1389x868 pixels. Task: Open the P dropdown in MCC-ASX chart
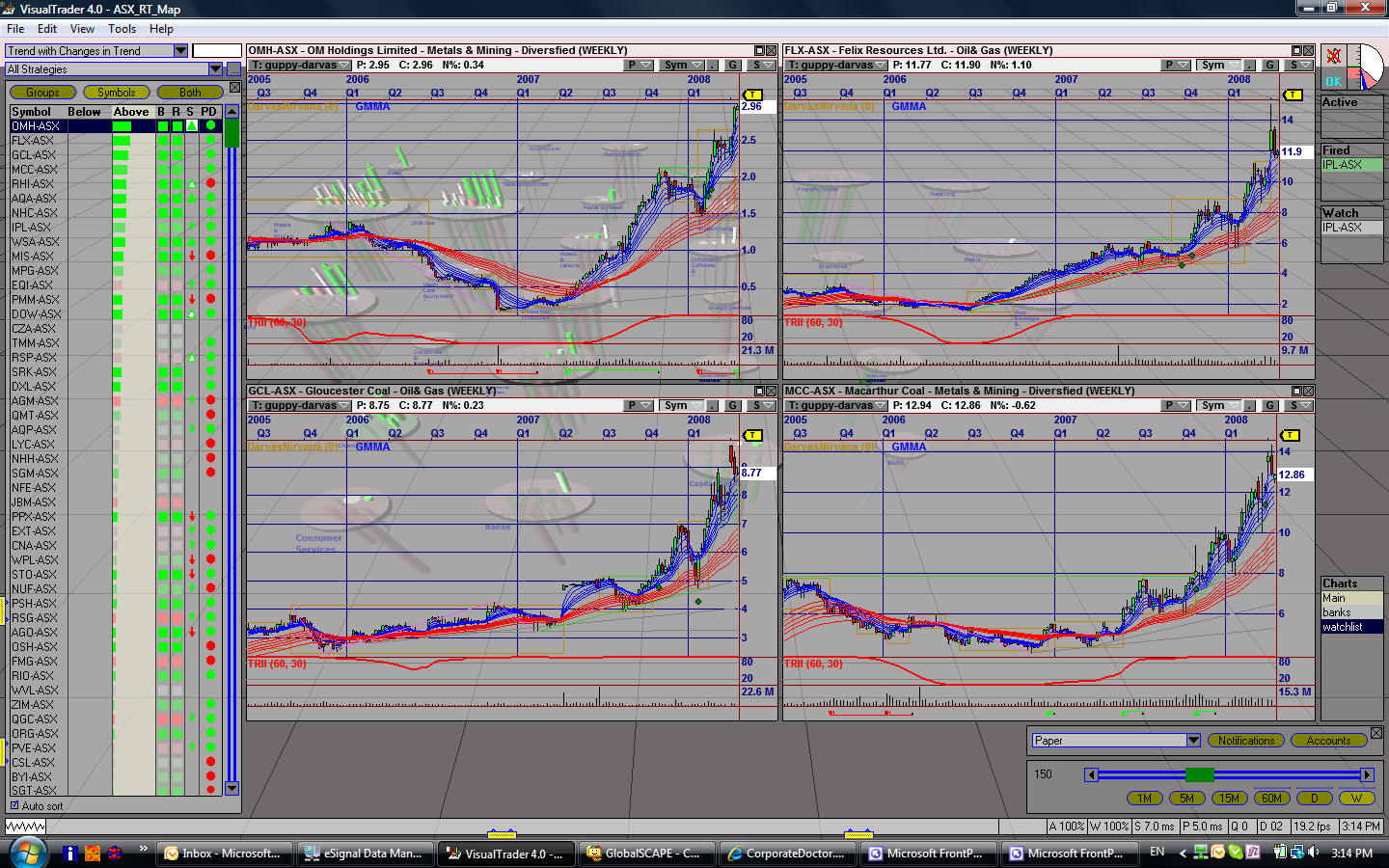pos(1175,406)
